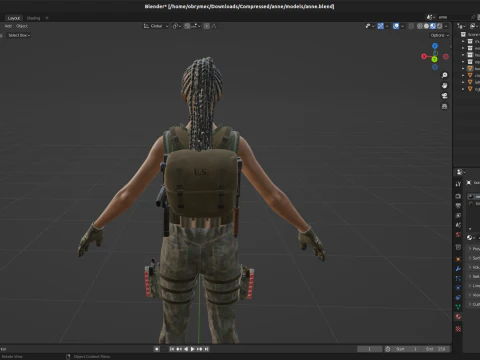The width and height of the screenshot is (480, 360).
Task: Select the Scene Collection row in the outliner
Action: pyautogui.click(x=470, y=34)
